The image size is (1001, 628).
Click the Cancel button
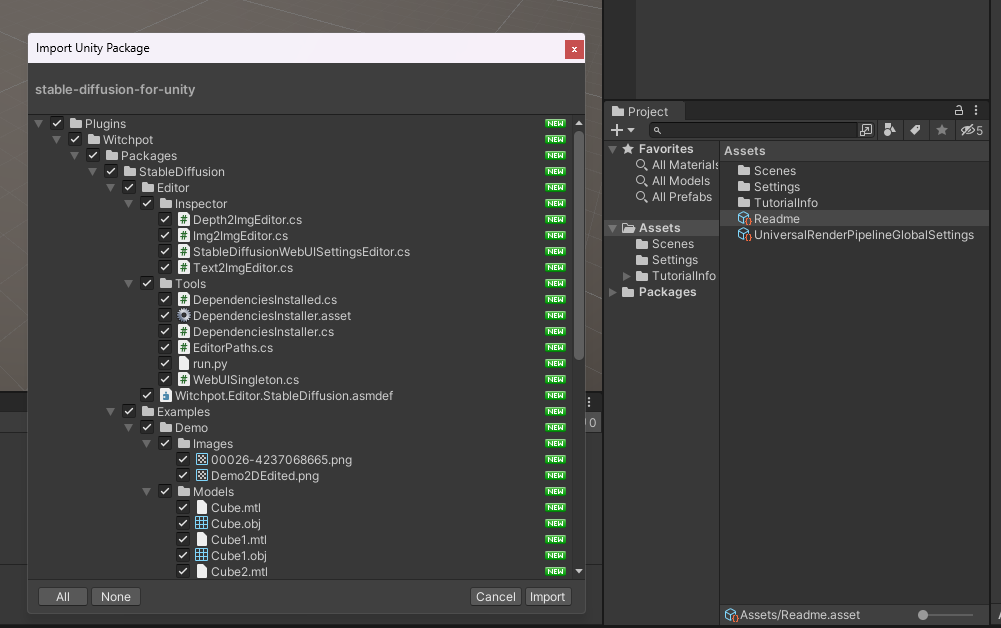coord(495,597)
